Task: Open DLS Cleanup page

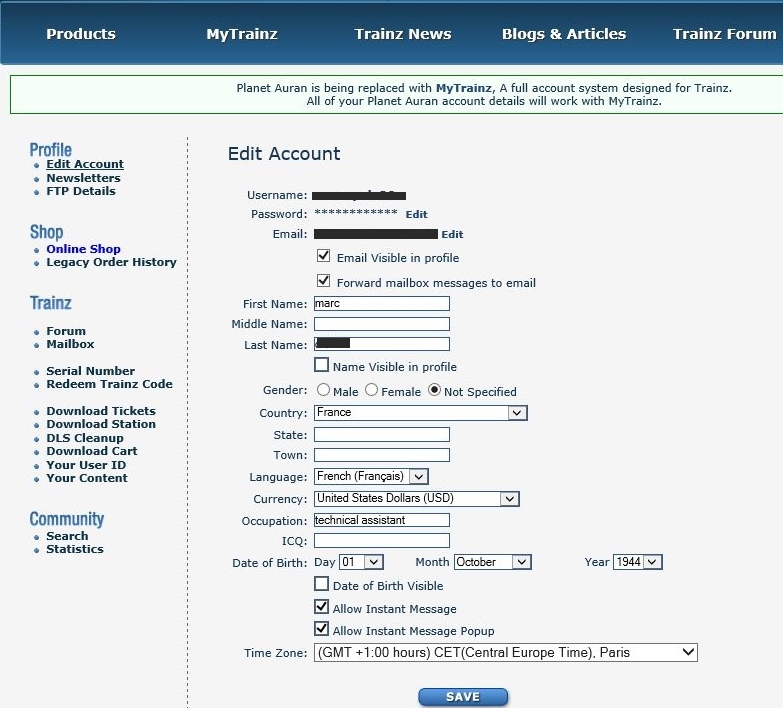Action: point(85,438)
